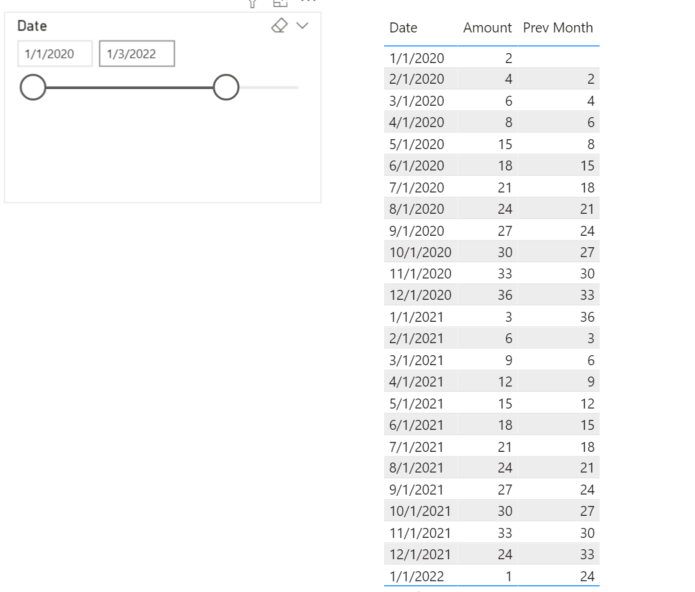Click the start date field showing 1/1/2020

click(55, 54)
